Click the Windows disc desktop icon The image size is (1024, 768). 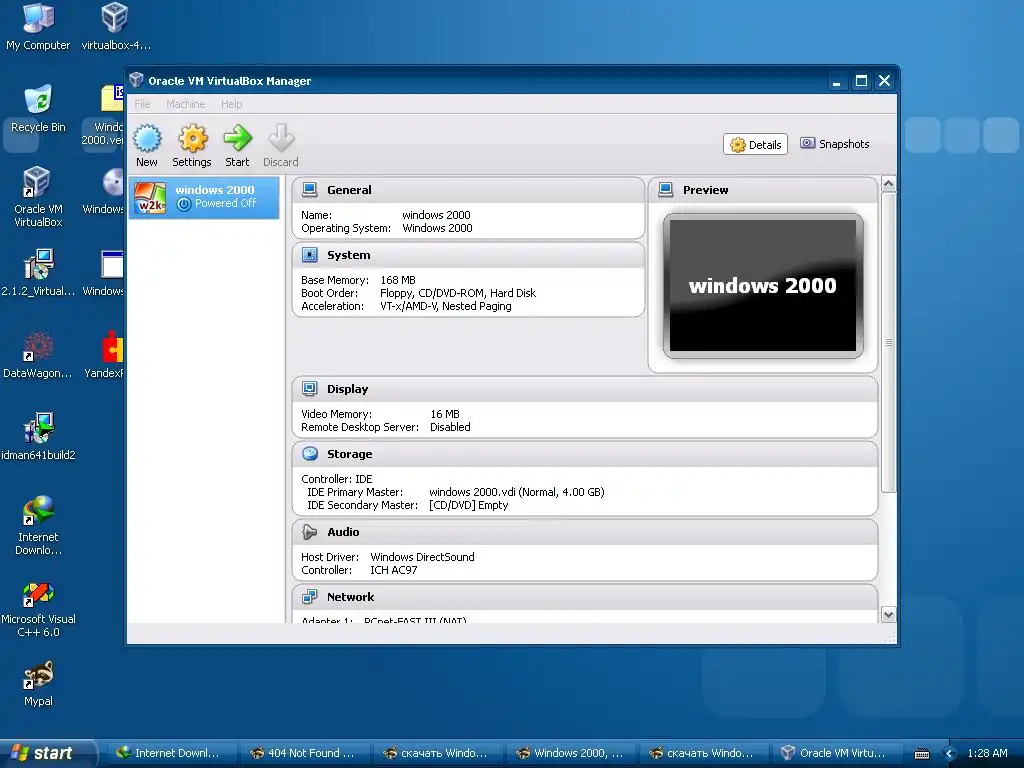coord(104,191)
